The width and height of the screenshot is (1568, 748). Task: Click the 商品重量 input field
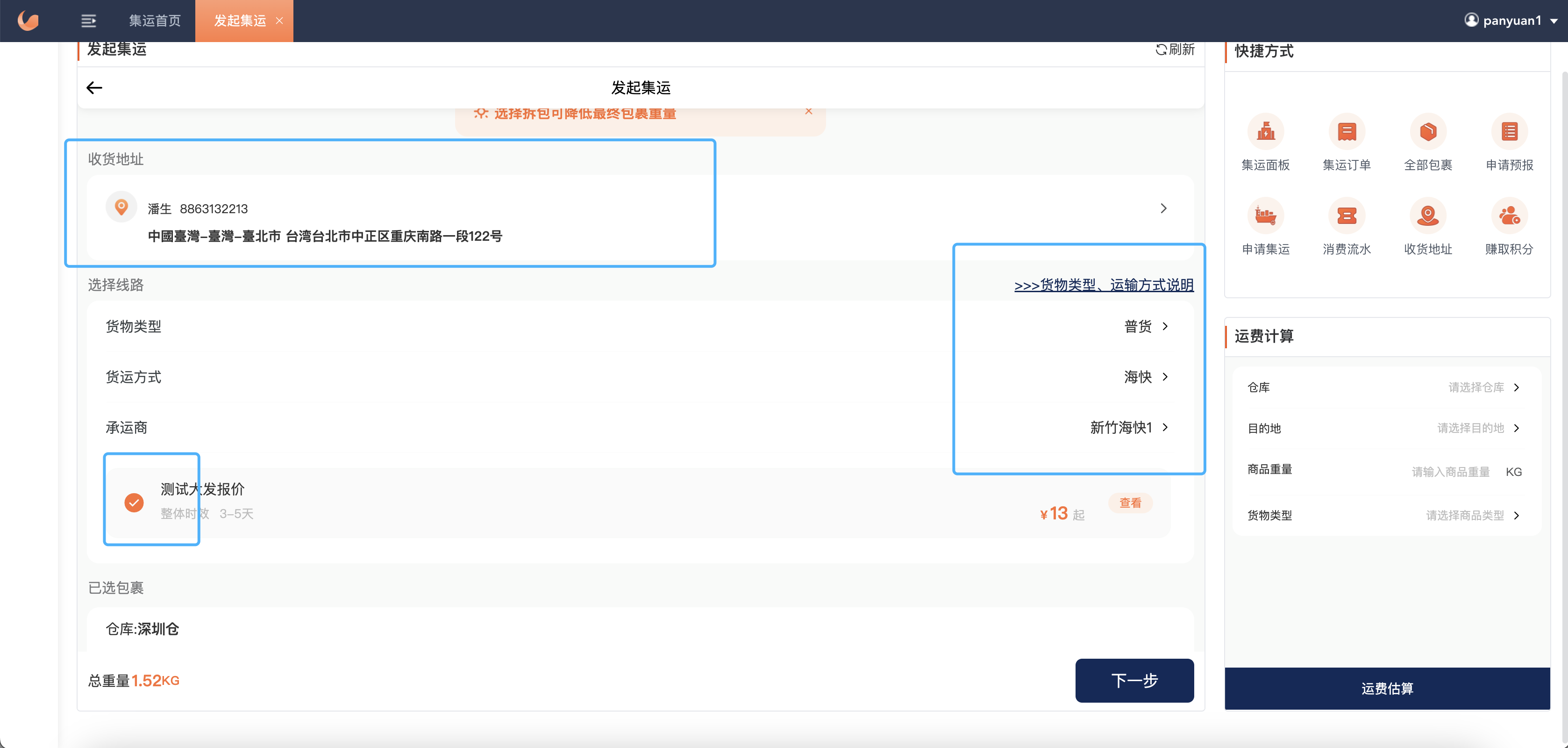pyautogui.click(x=1450, y=471)
